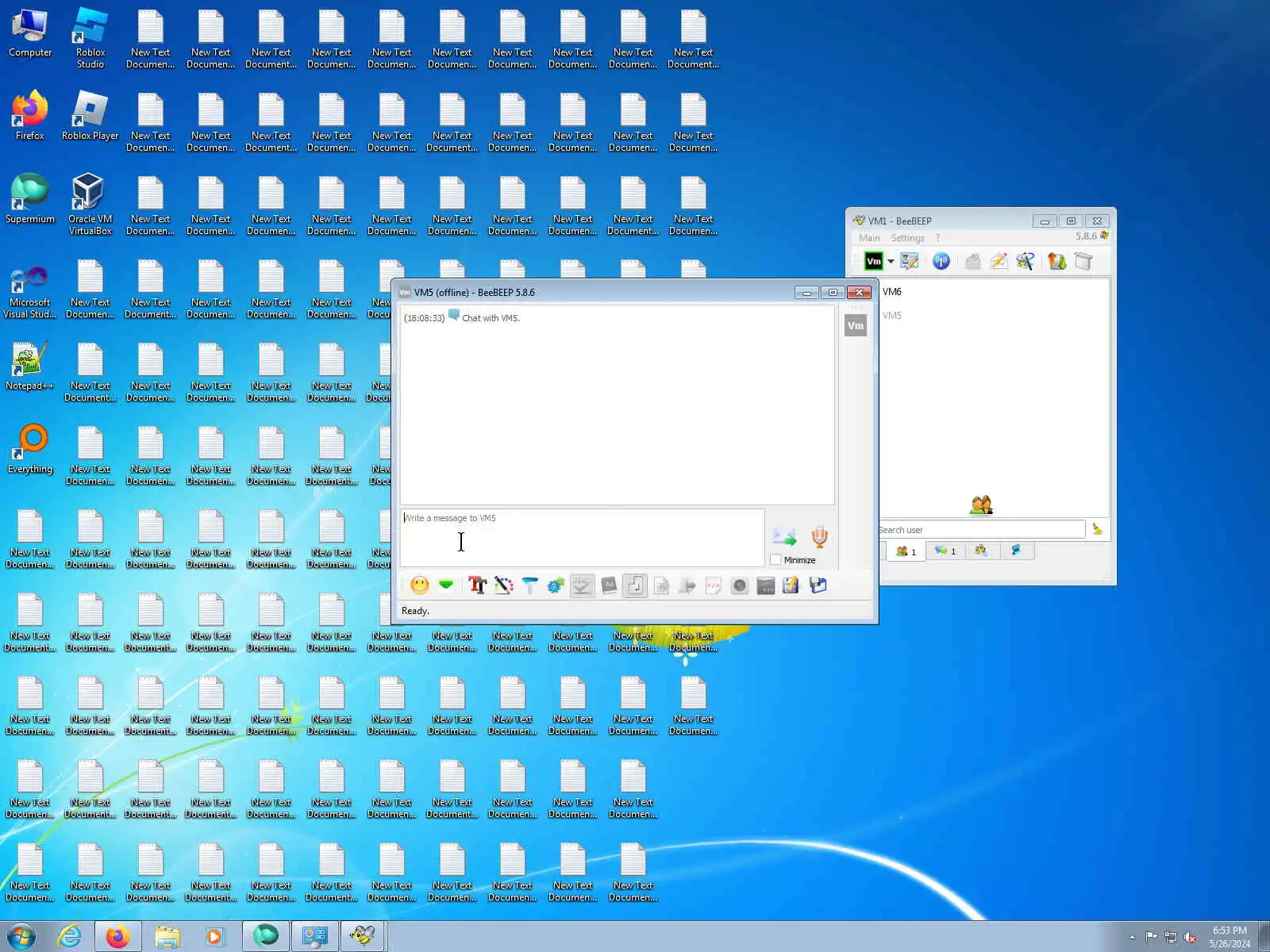Image resolution: width=1270 pixels, height=952 pixels.
Task: Tick the Minimize checkbox
Action: point(775,560)
